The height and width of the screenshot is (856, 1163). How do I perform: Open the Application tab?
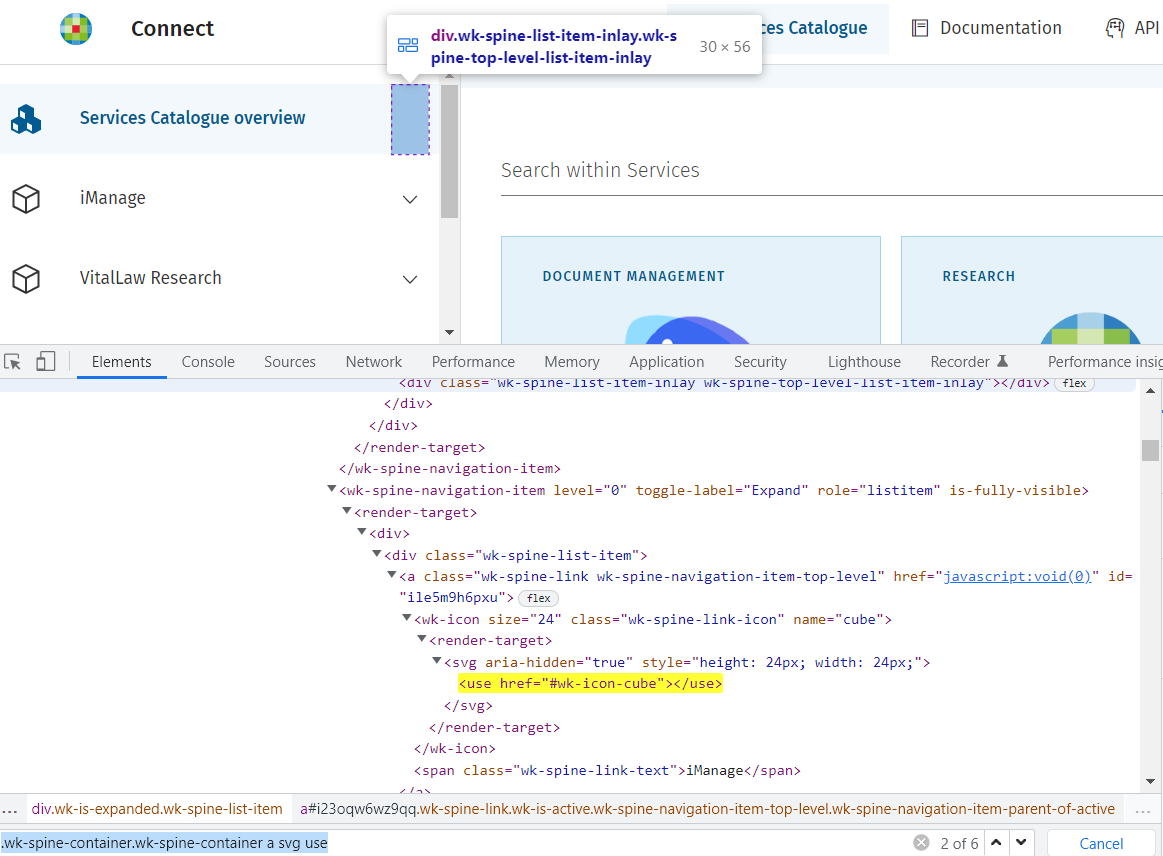coord(667,362)
